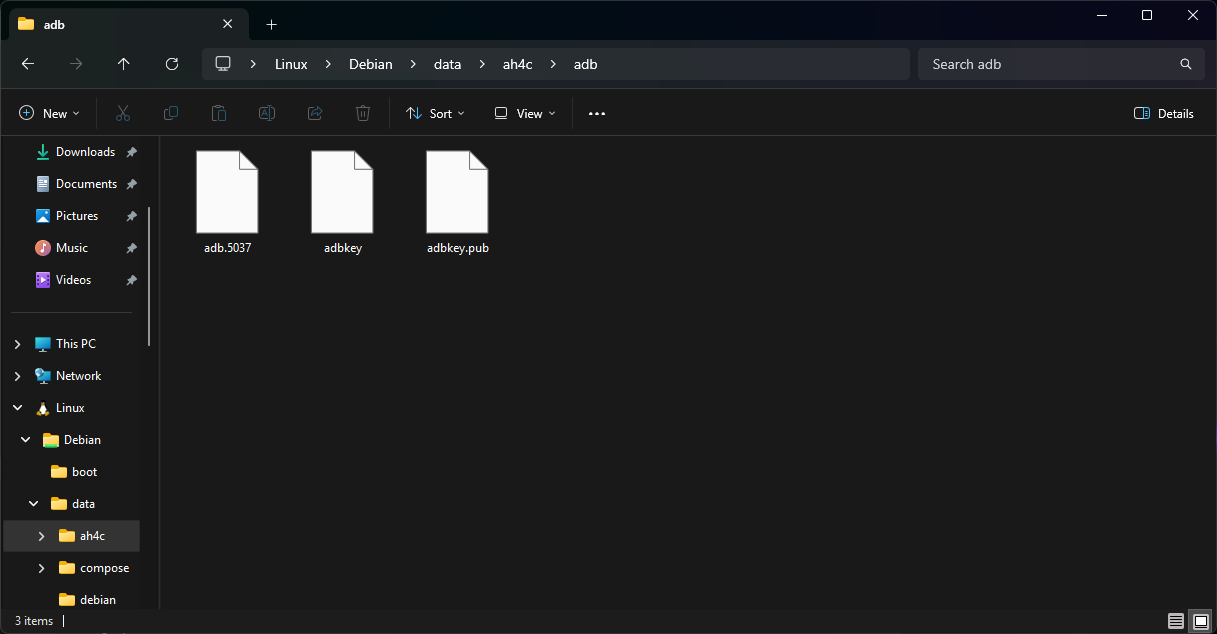This screenshot has height=634, width=1217.
Task: Add a new tab
Action: 271,24
